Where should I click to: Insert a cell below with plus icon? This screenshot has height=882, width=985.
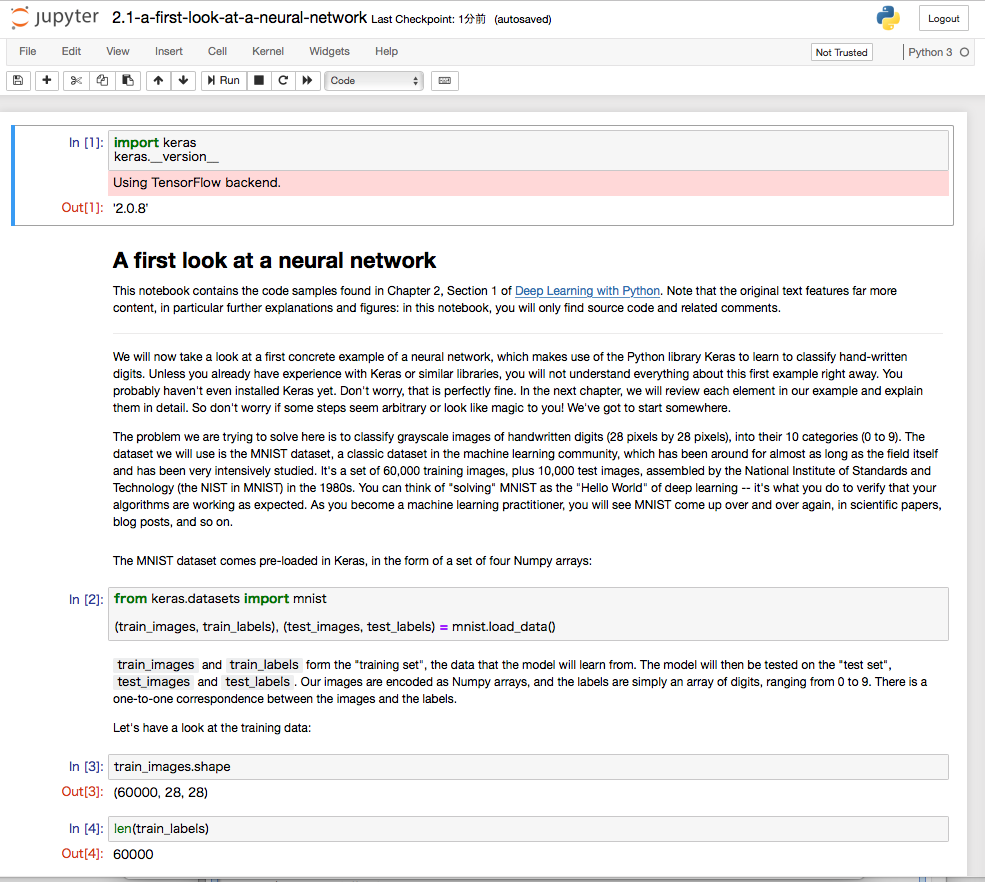[47, 80]
